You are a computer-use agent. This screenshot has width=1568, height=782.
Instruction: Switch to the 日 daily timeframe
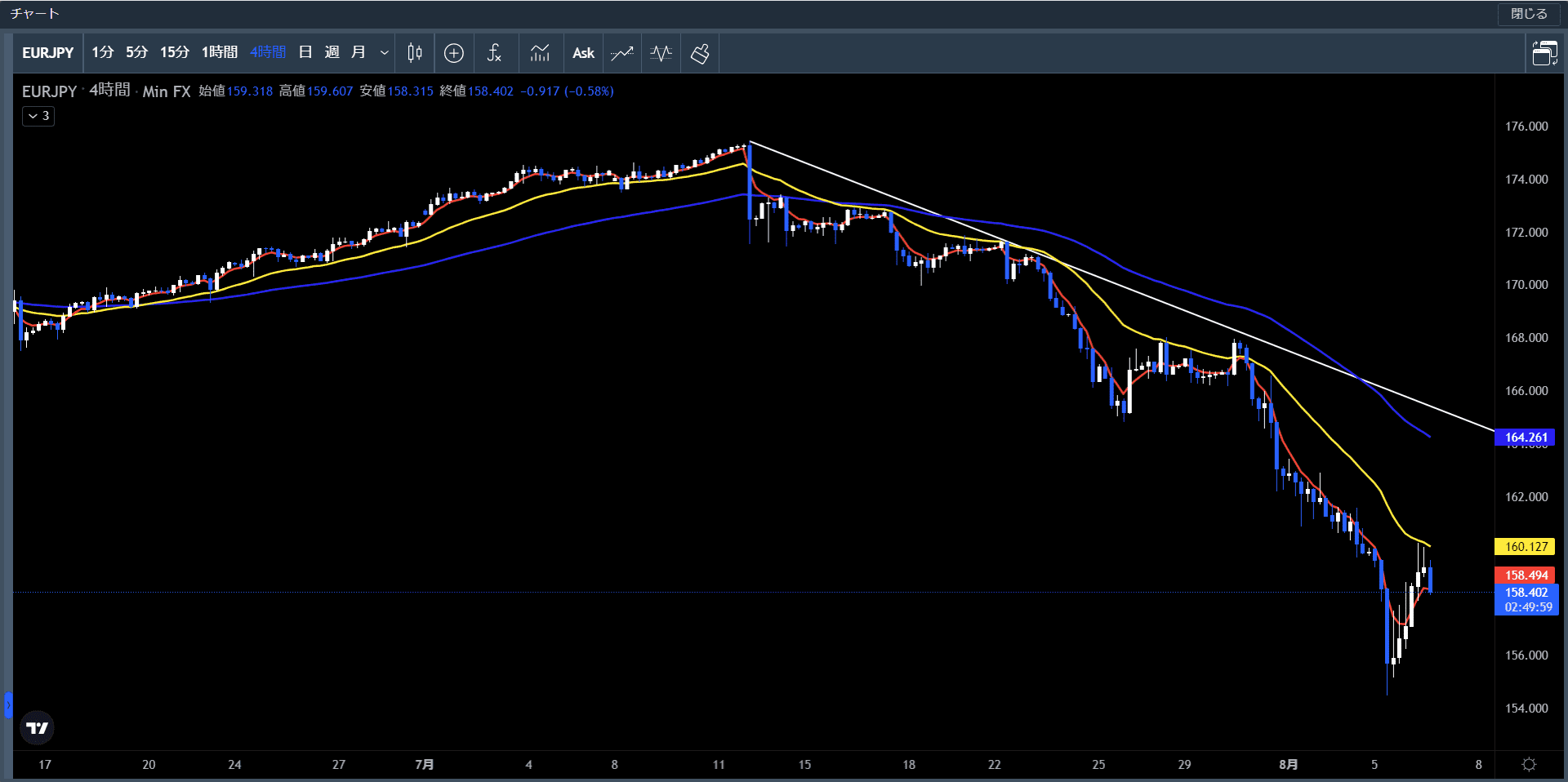coord(305,52)
